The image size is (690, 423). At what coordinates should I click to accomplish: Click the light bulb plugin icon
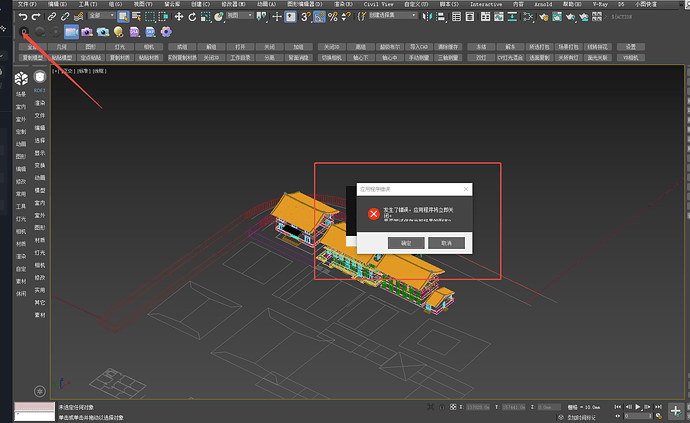[118, 32]
